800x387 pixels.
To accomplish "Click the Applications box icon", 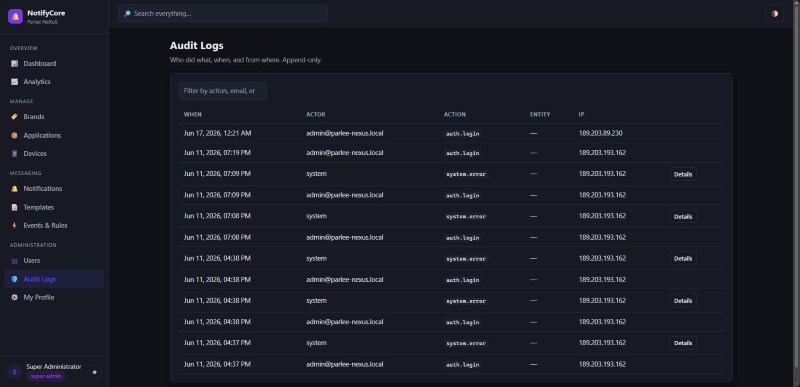I will coord(14,136).
